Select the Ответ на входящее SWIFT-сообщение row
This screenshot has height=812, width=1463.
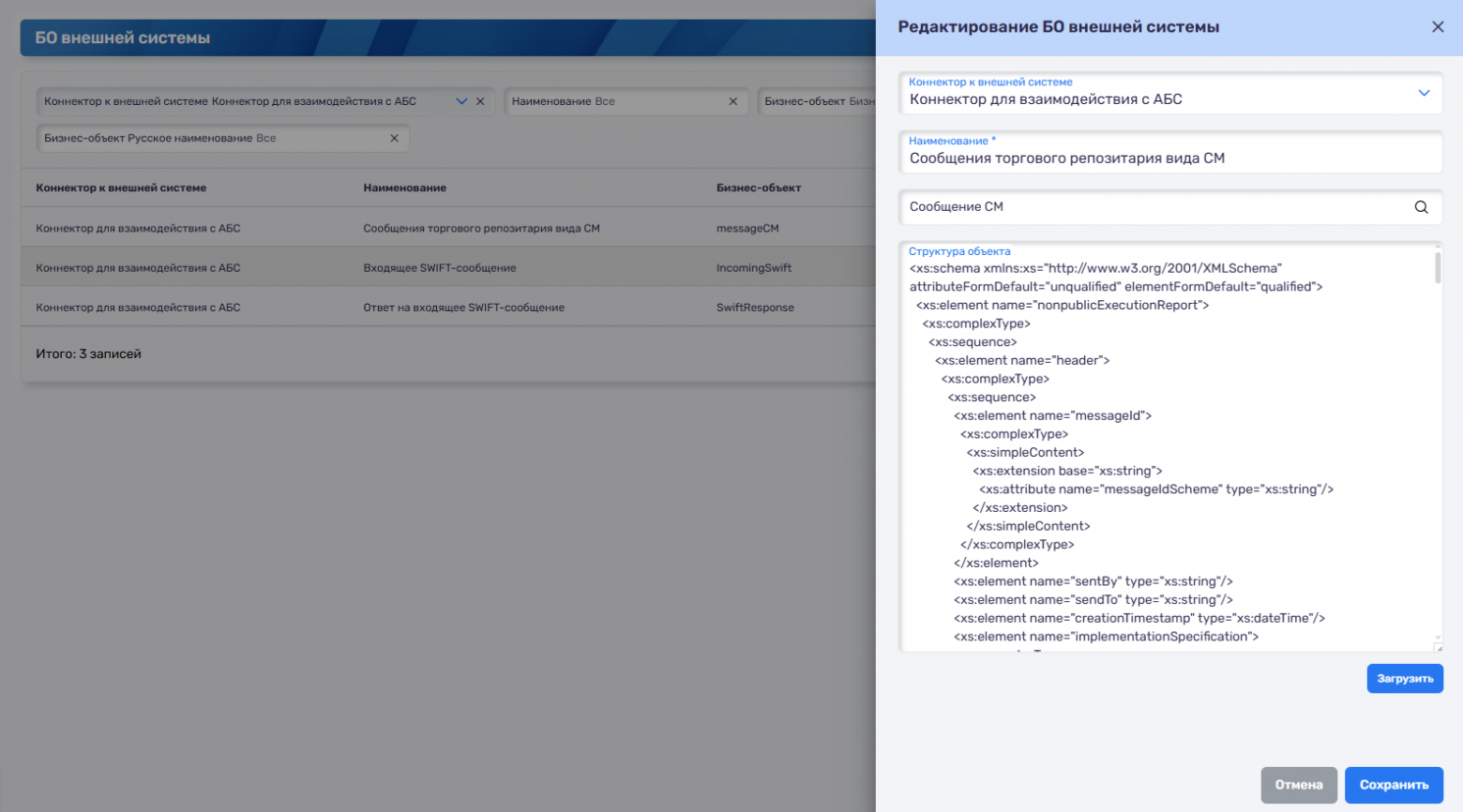(x=463, y=308)
